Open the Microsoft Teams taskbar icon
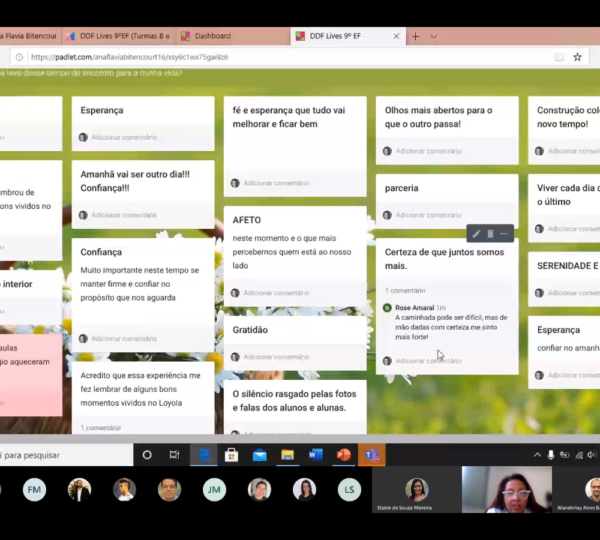The image size is (600, 540). pyautogui.click(x=371, y=455)
